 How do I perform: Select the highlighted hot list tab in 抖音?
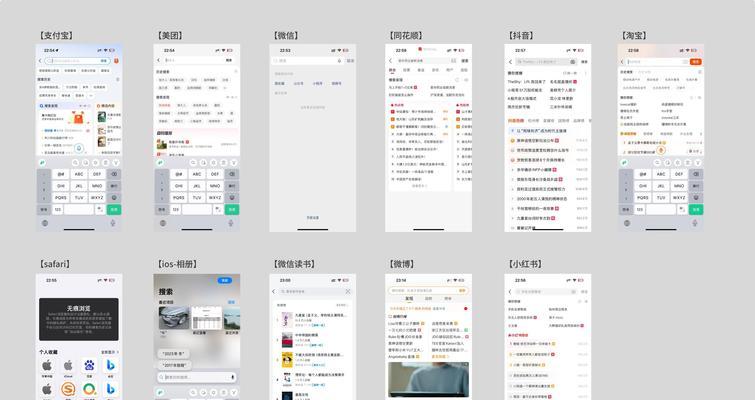pyautogui.click(x=516, y=121)
